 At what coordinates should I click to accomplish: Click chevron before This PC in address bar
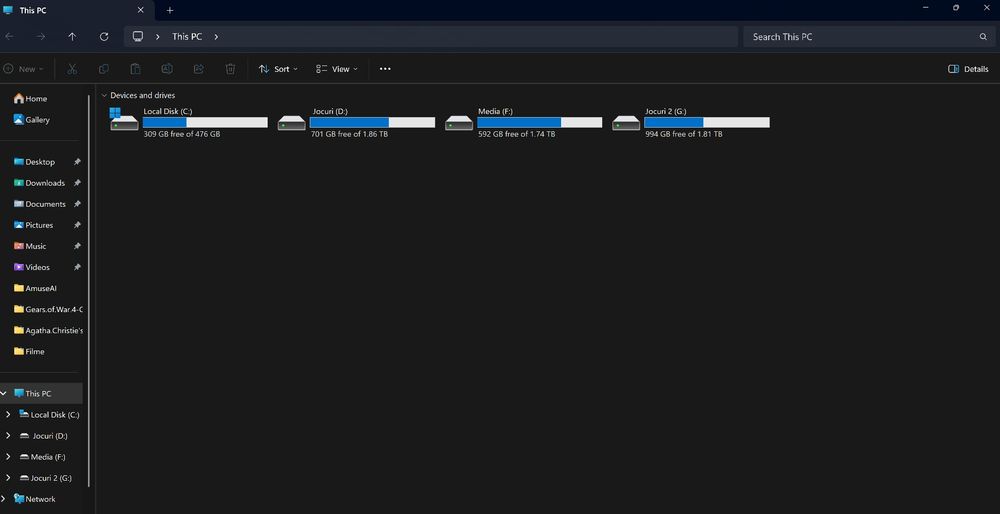[x=158, y=37]
